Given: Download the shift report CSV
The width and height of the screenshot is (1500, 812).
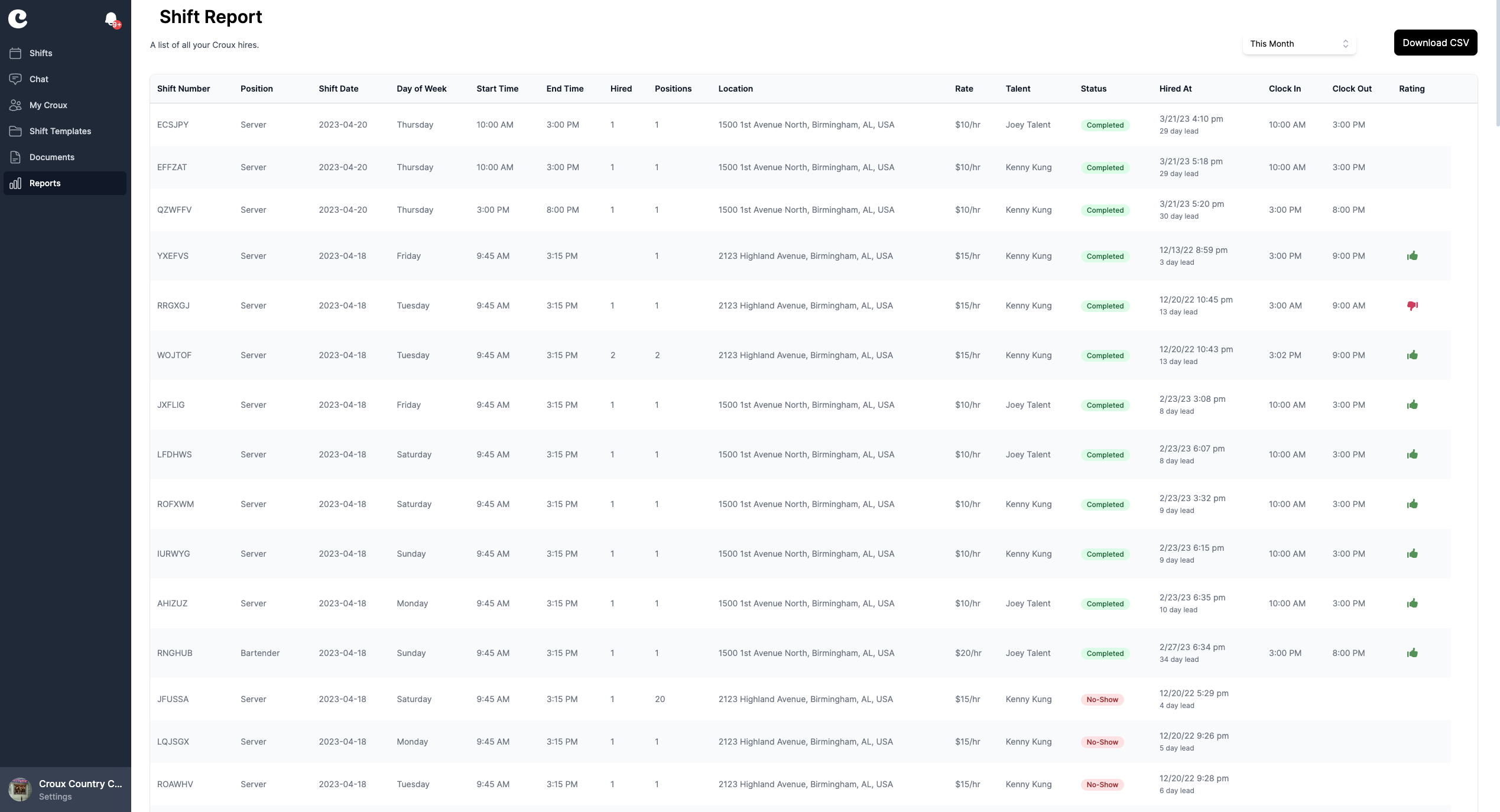Looking at the screenshot, I should coord(1435,43).
